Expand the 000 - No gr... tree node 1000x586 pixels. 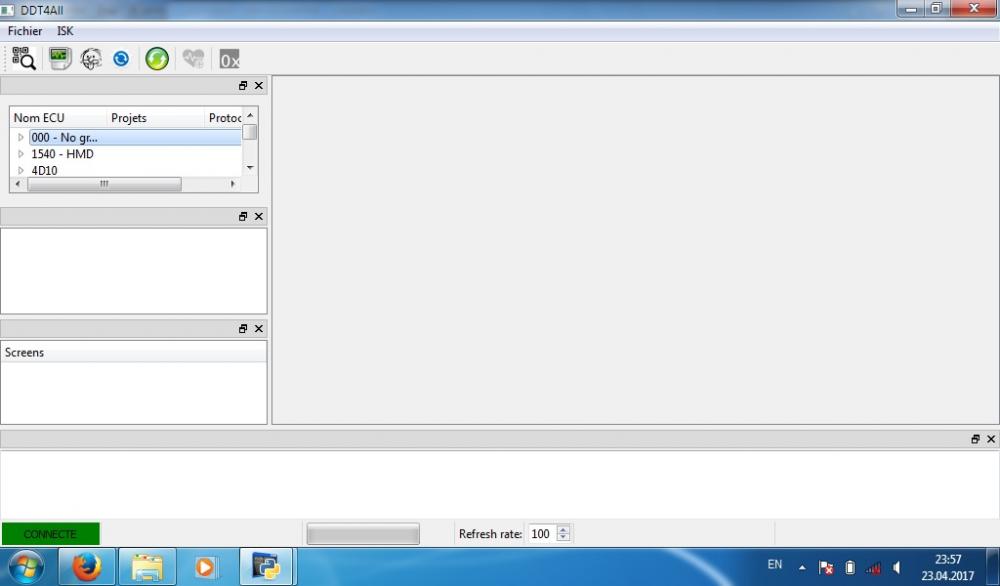point(20,137)
